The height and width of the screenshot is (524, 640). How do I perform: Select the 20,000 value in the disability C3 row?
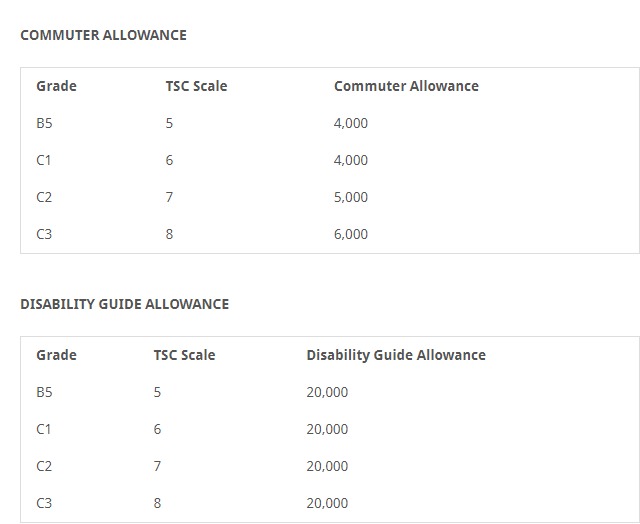coord(327,503)
